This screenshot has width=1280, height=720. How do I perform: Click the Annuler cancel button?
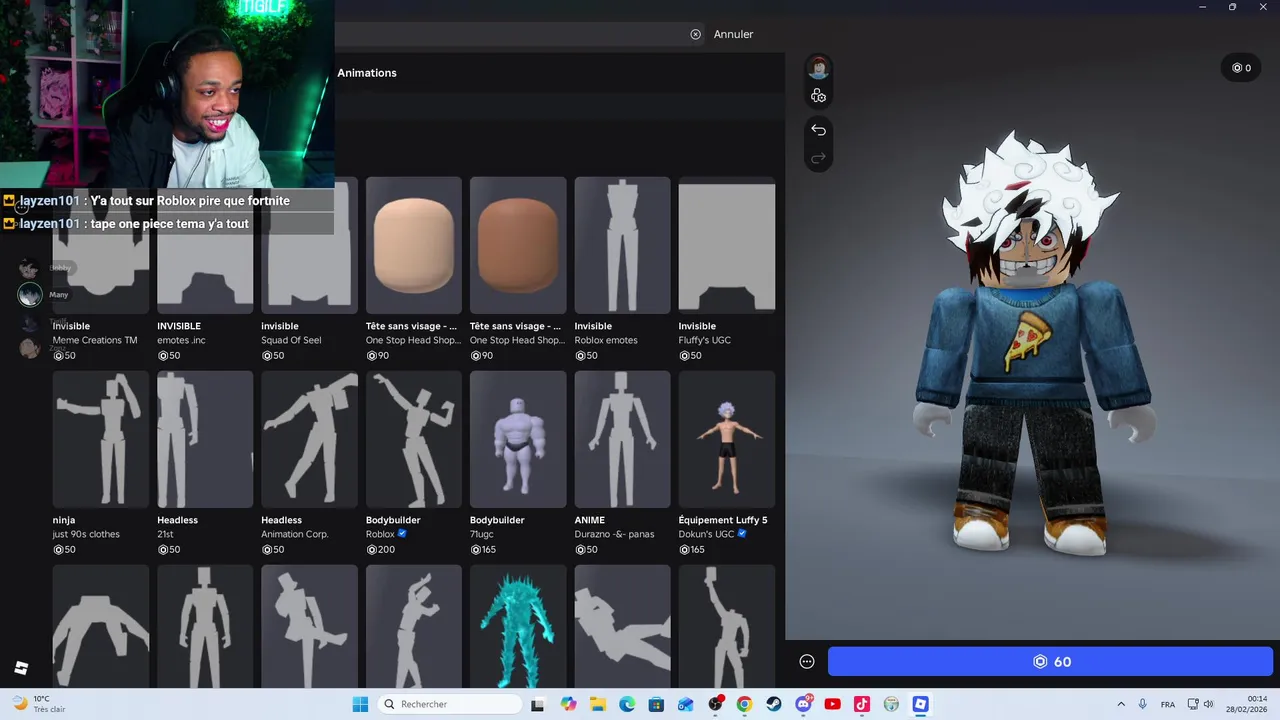coord(733,34)
